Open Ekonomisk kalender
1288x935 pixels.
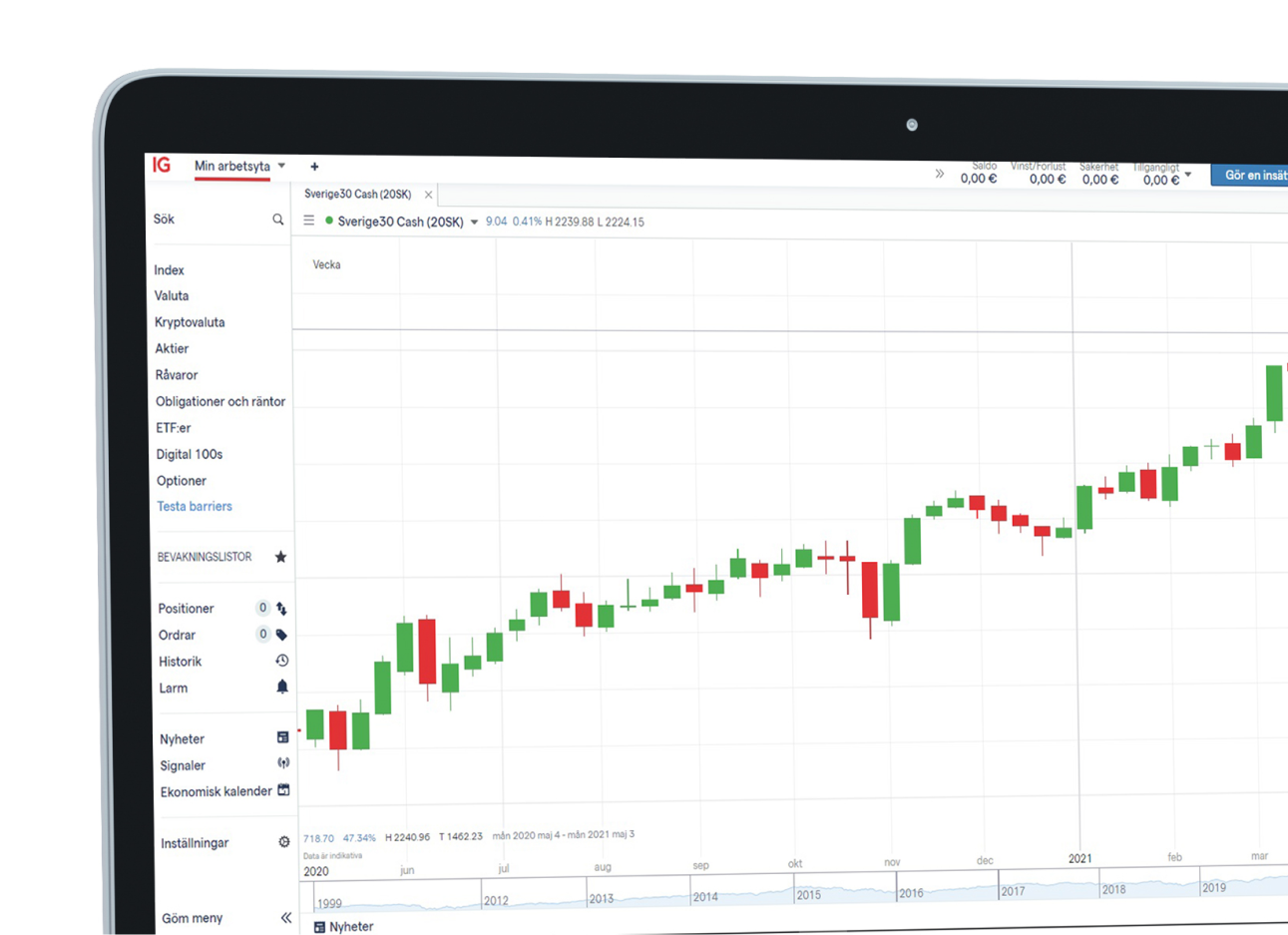(215, 792)
